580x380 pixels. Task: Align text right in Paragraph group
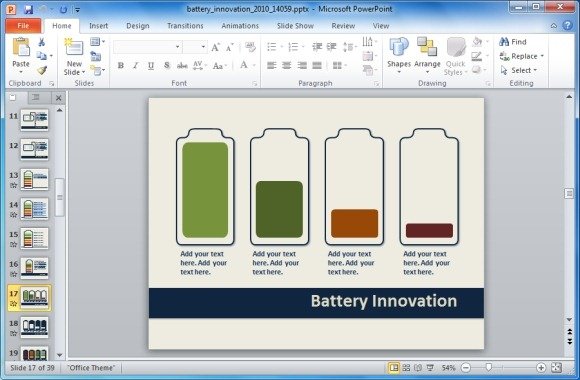coord(302,65)
